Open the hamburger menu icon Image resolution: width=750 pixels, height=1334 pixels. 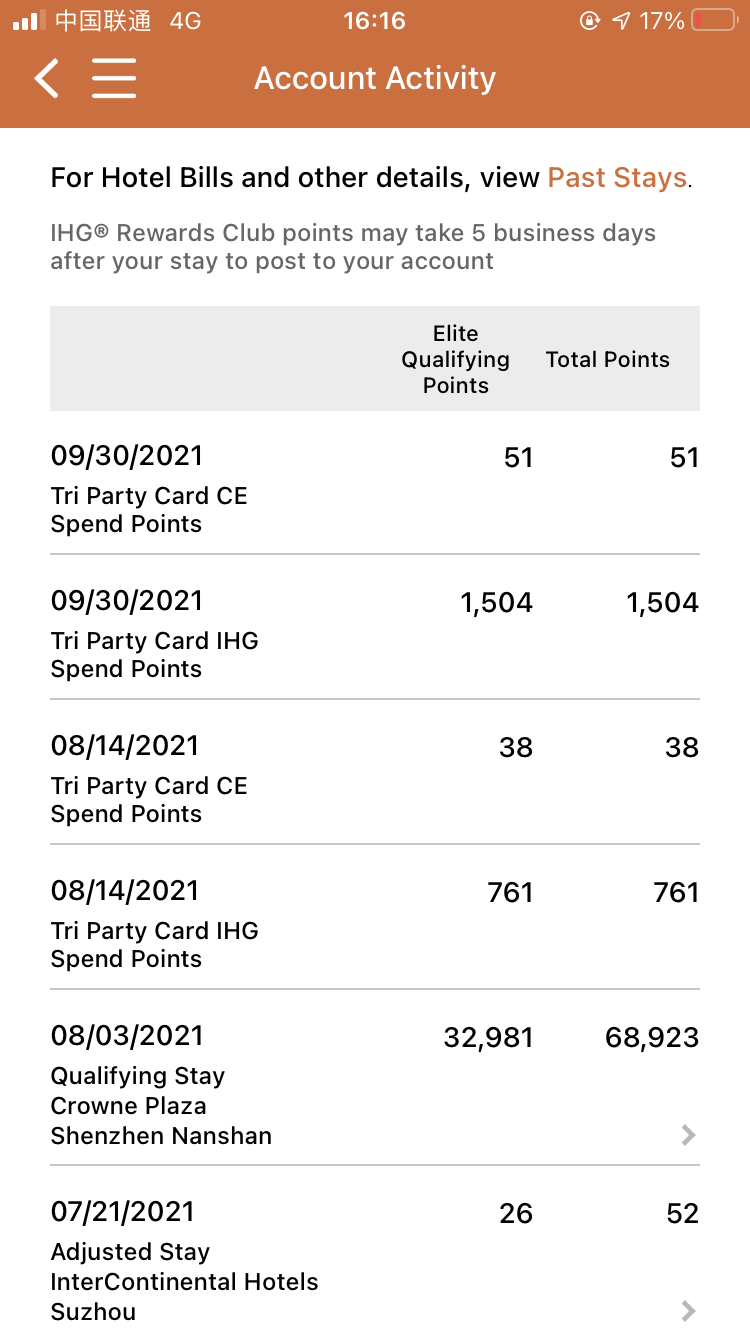point(114,78)
